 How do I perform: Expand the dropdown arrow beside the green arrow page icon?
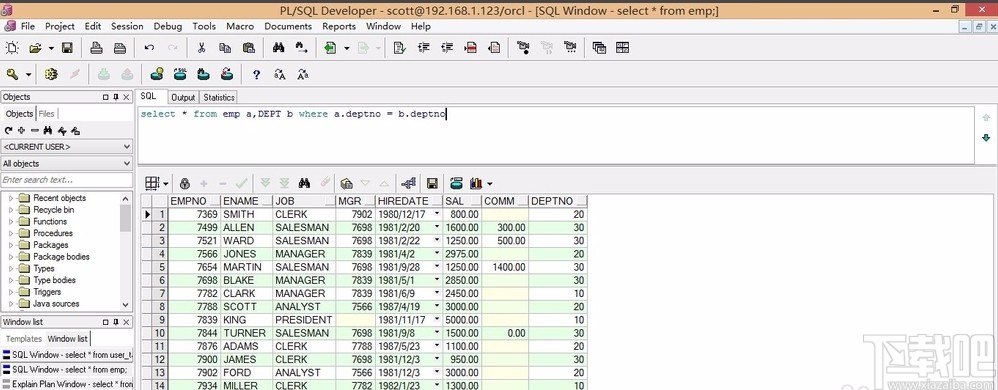[346, 48]
